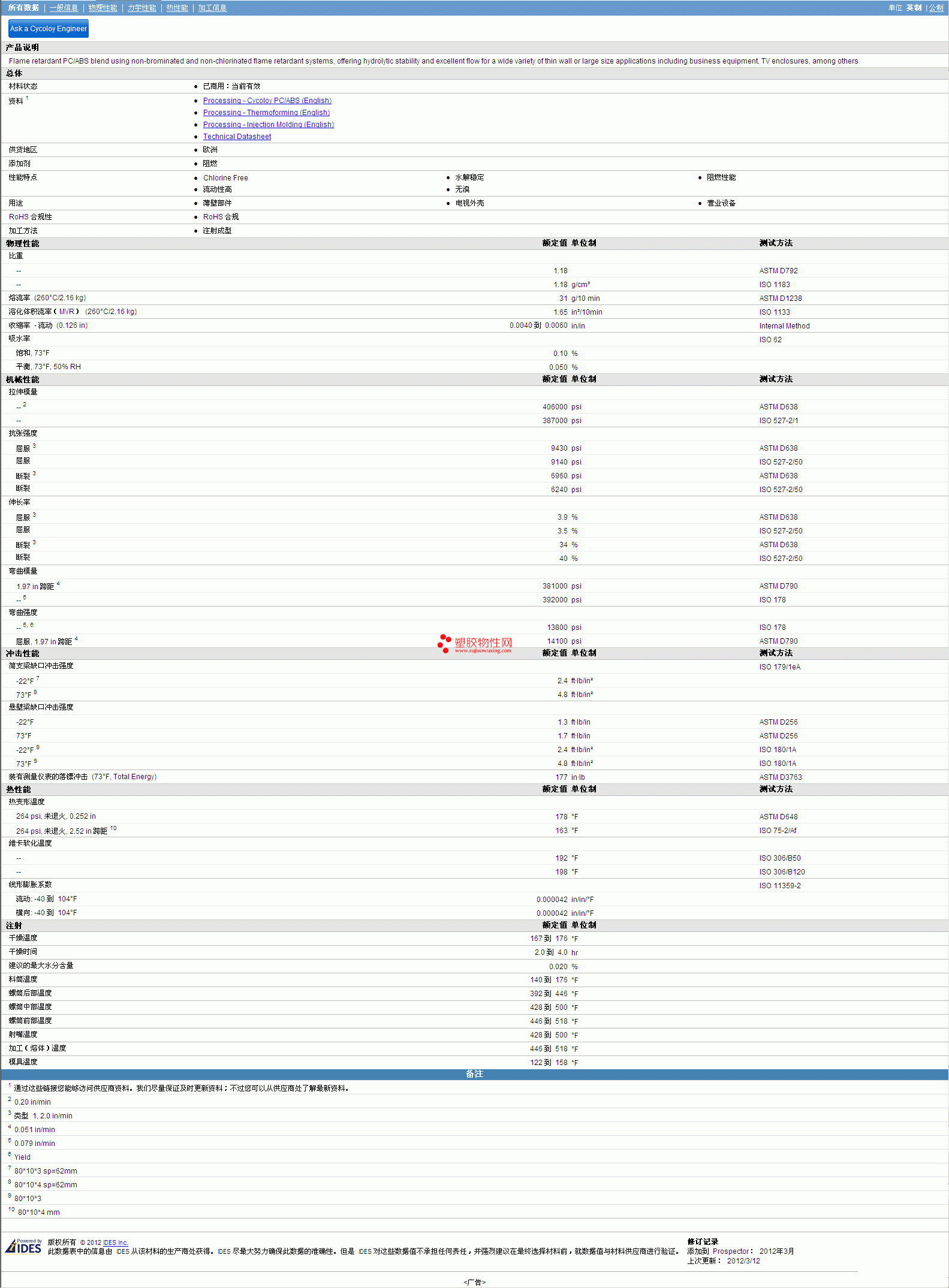Click the 营业设备 usage item
The height and width of the screenshot is (1288, 949).
pyautogui.click(x=721, y=203)
